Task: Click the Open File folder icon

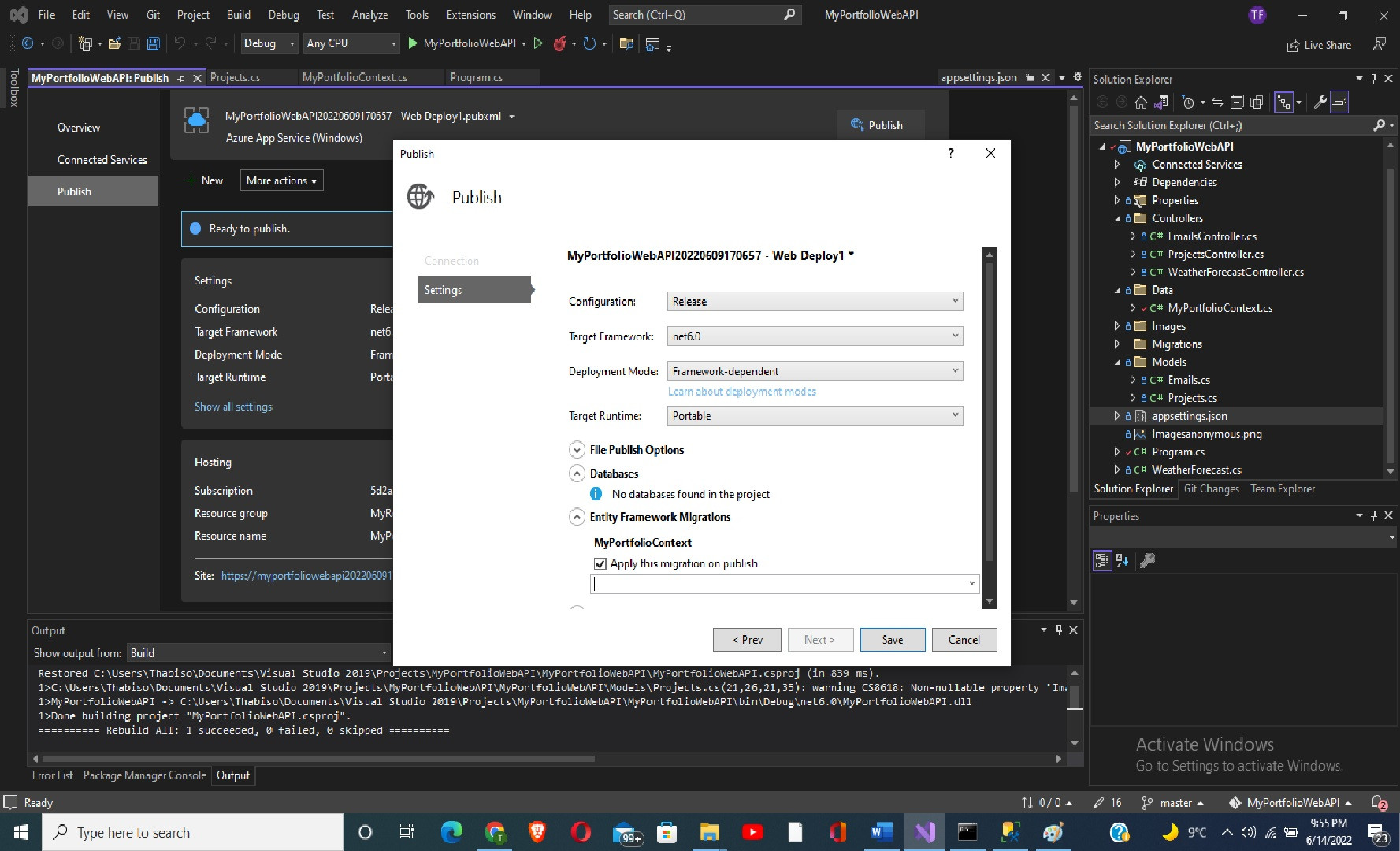Action: pyautogui.click(x=114, y=43)
